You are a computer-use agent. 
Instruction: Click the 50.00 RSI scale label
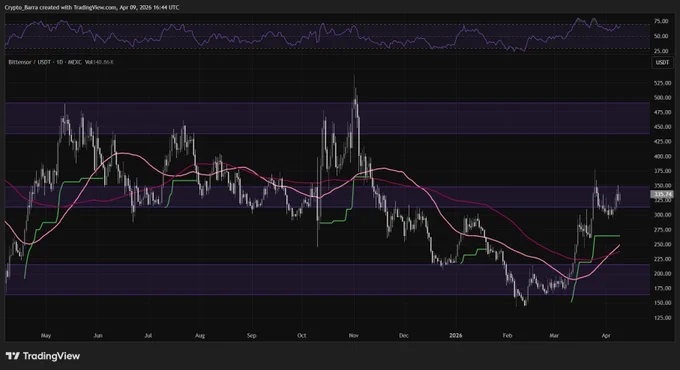pyautogui.click(x=660, y=36)
